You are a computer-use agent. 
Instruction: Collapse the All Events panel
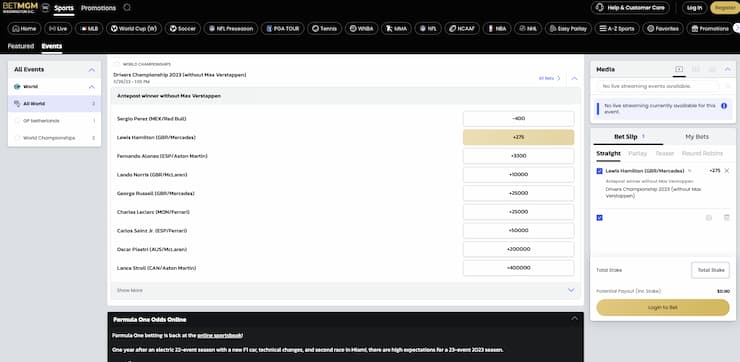(x=92, y=70)
